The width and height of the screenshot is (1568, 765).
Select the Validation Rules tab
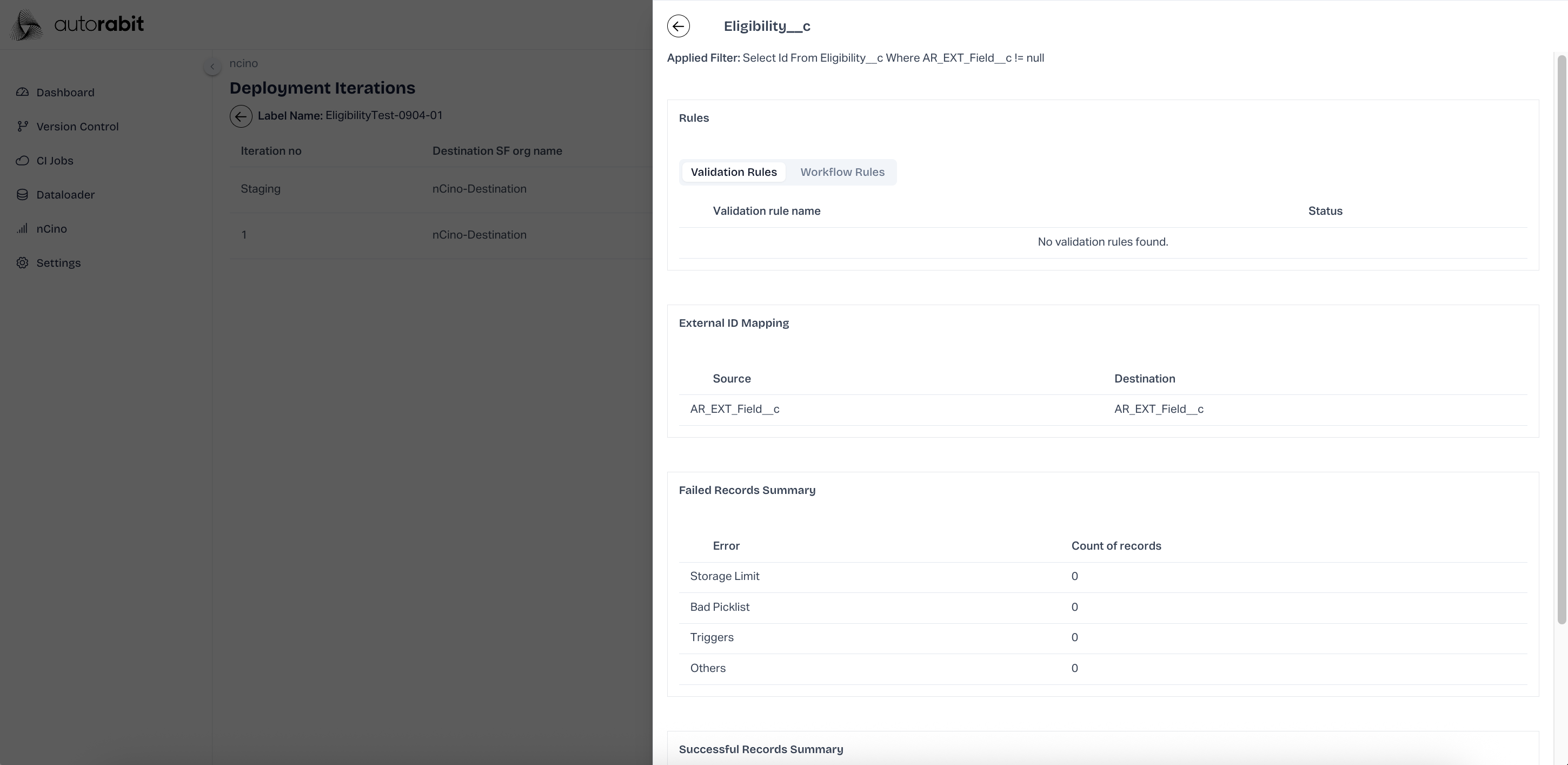coord(734,172)
